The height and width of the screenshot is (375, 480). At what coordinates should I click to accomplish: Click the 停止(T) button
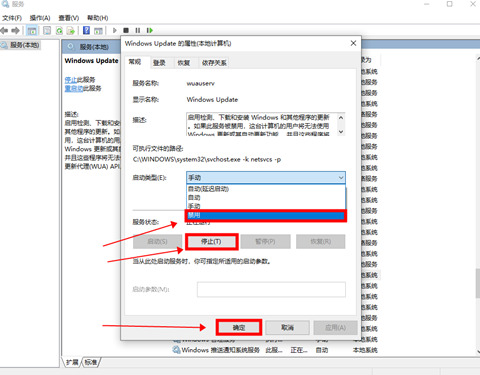211,241
